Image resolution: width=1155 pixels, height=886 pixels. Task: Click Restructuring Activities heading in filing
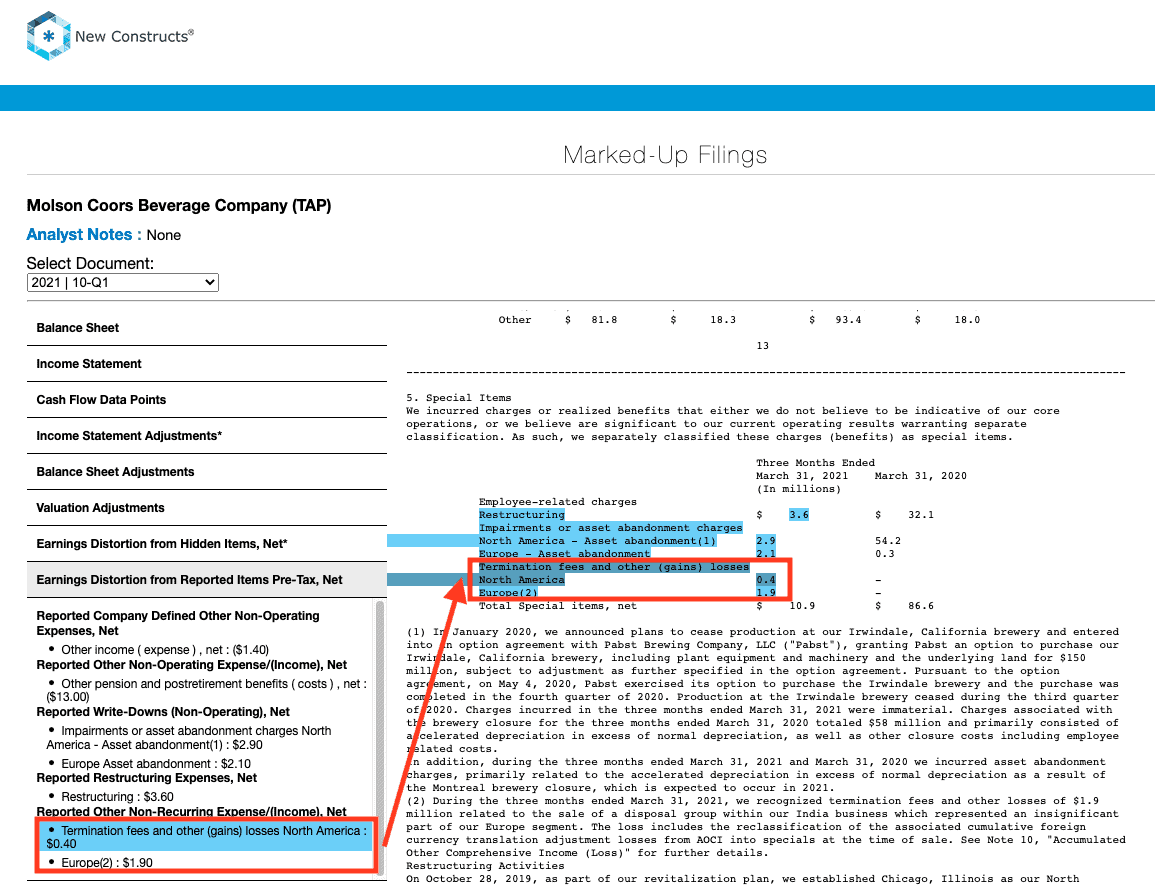[x=485, y=865]
